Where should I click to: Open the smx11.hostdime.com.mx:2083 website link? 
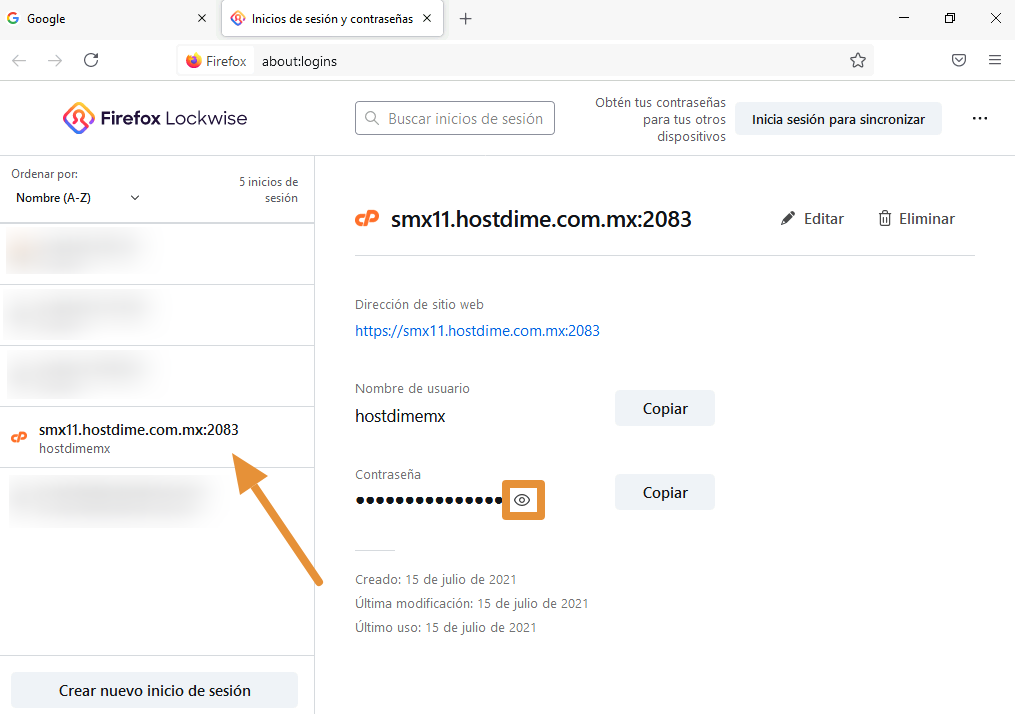(x=477, y=331)
